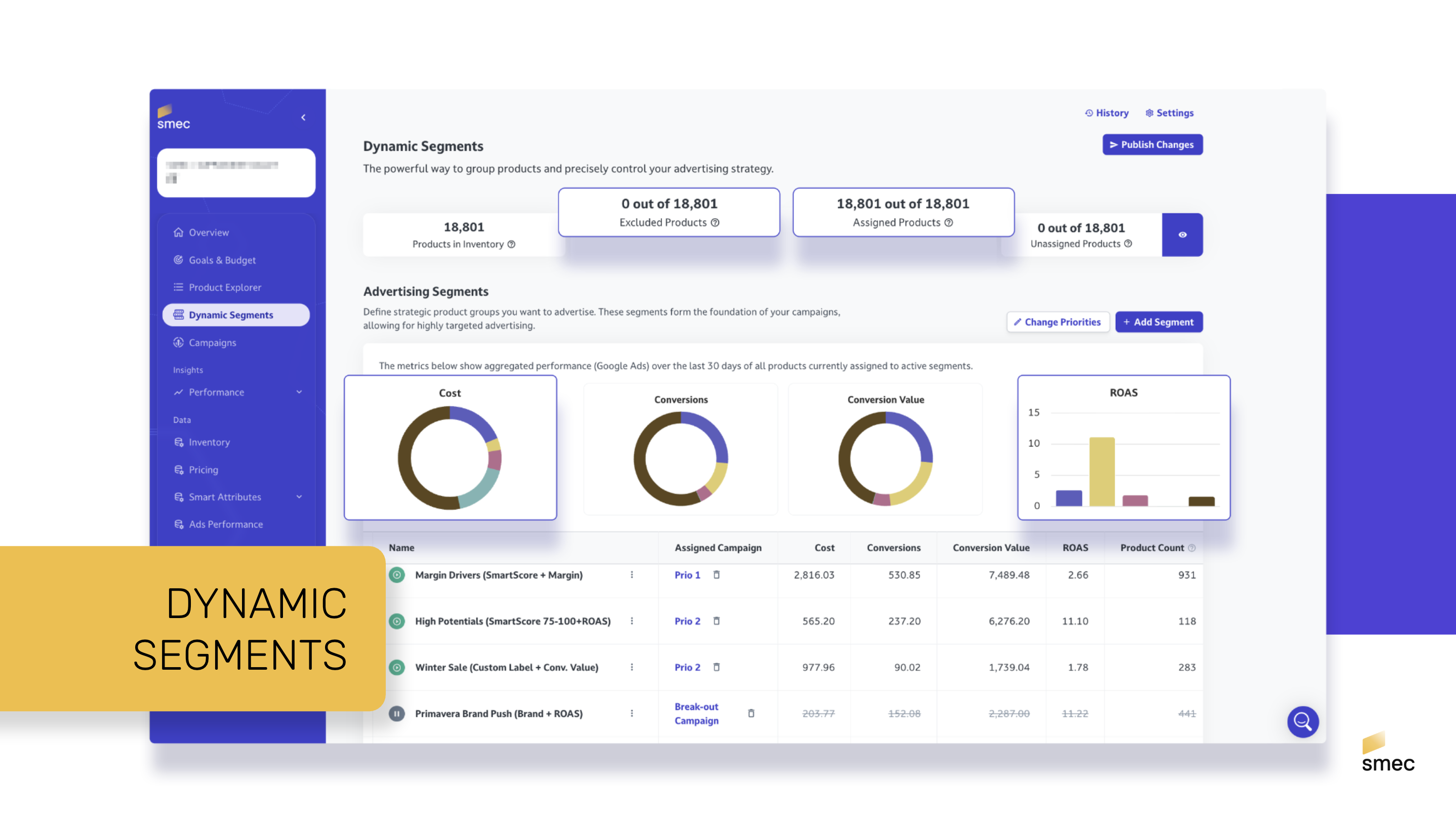Click the info icon beside Product Count header
The image size is (1456, 817).
[x=1191, y=548]
